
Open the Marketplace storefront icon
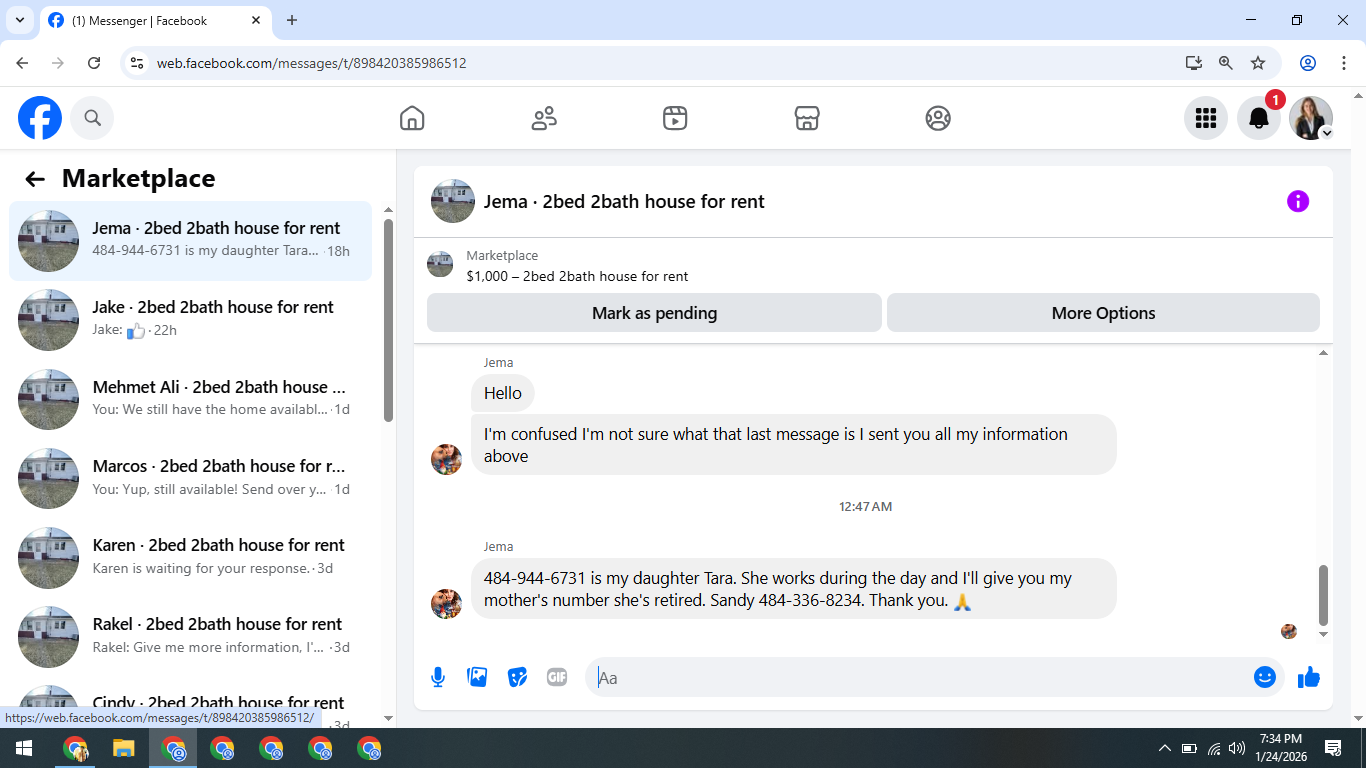pos(807,118)
